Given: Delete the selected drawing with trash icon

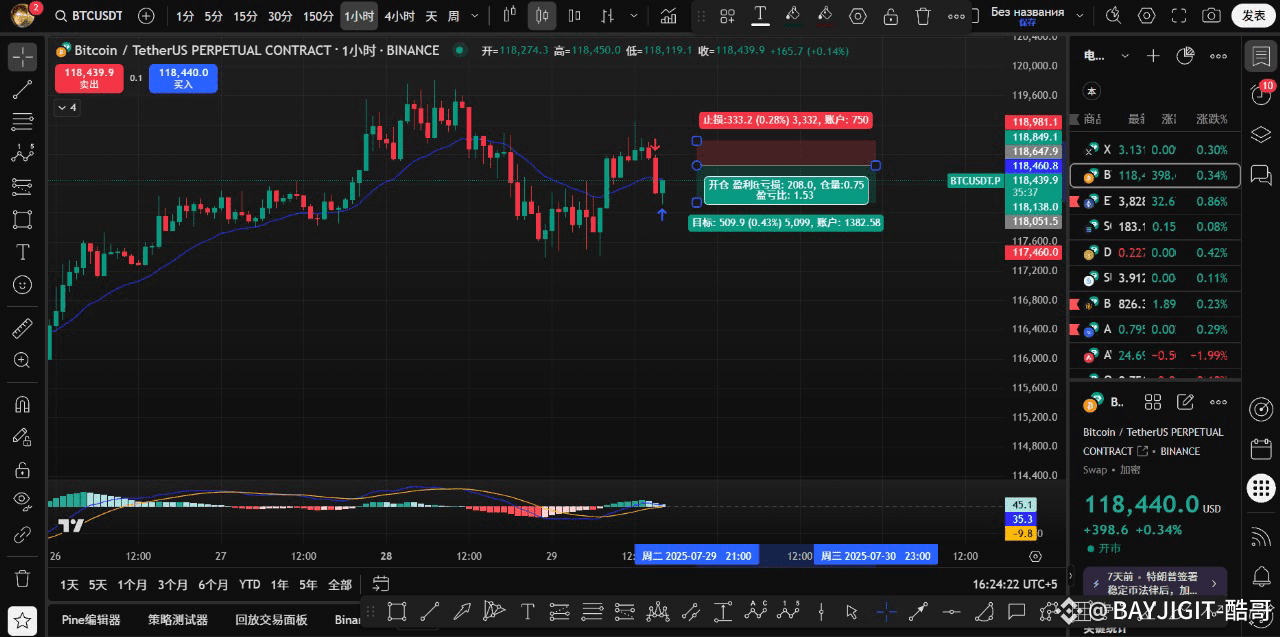Looking at the screenshot, I should tap(923, 16).
